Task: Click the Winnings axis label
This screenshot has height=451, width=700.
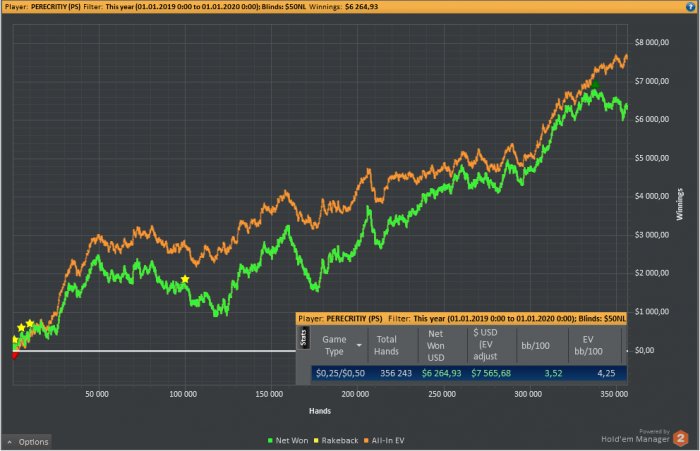Action: (x=679, y=204)
